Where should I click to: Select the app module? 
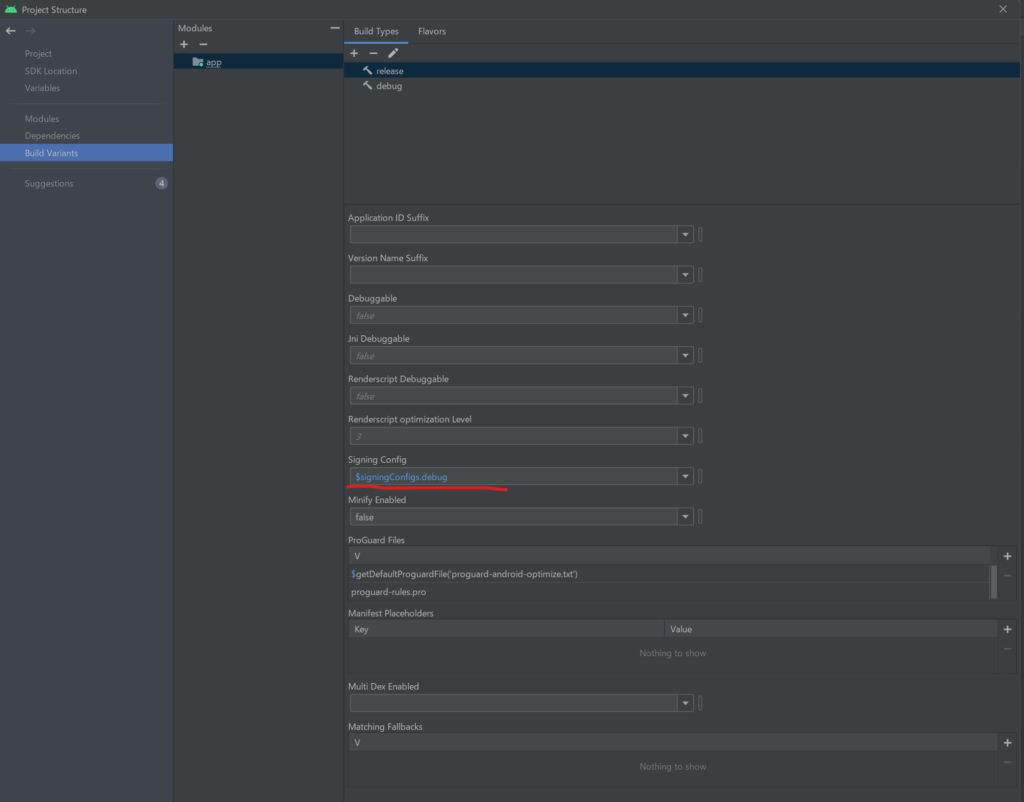coord(259,62)
